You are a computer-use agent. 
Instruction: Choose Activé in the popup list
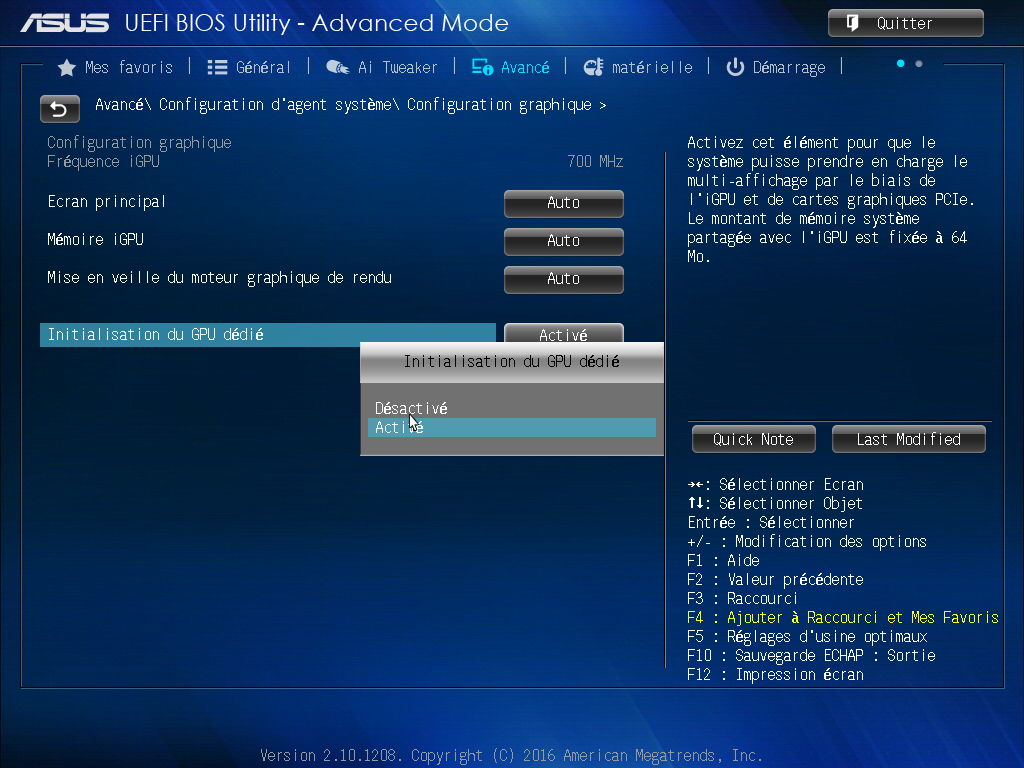point(511,428)
